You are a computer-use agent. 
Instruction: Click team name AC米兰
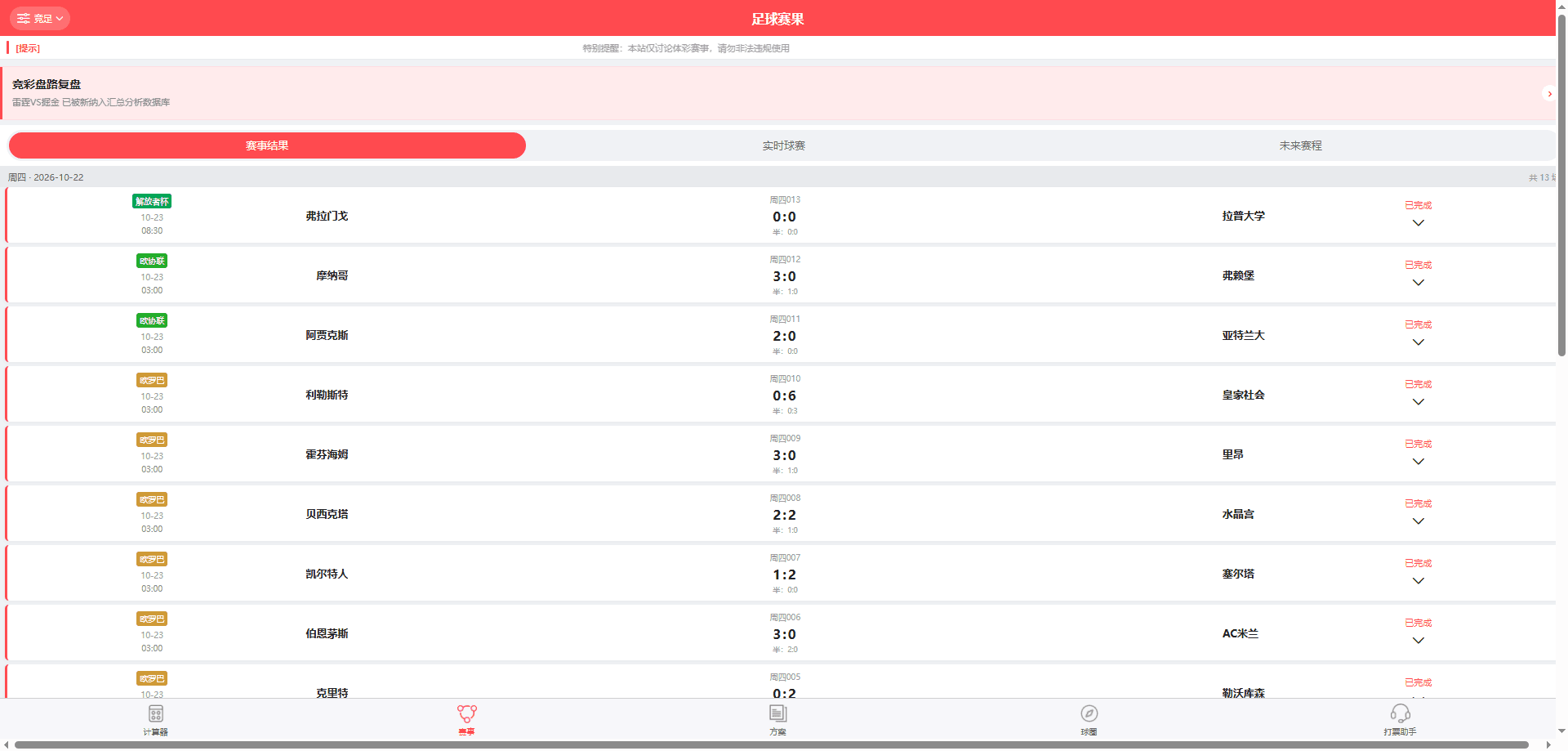click(x=1240, y=633)
